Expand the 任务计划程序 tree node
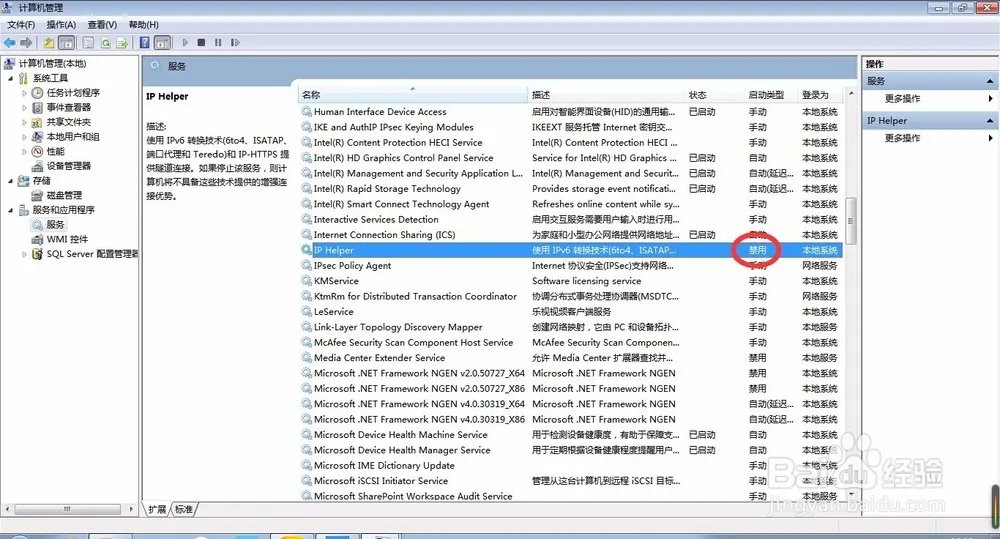 pyautogui.click(x=25, y=93)
